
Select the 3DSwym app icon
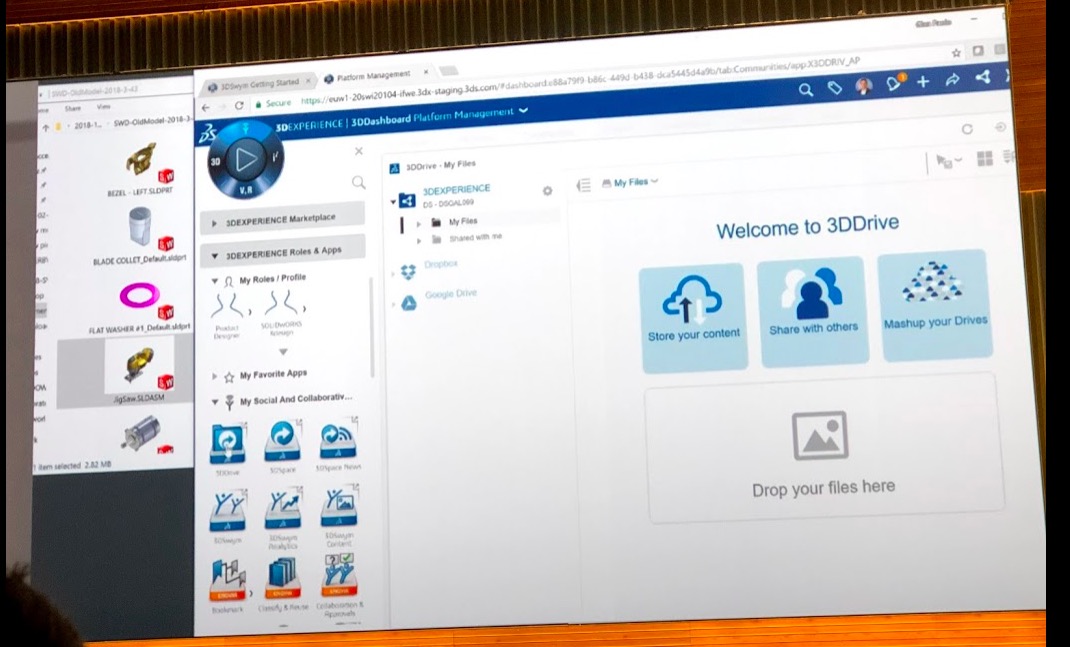tap(227, 510)
